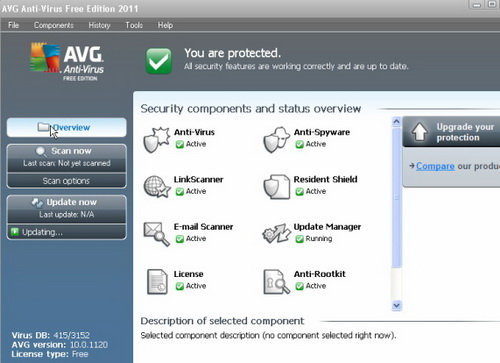The height and width of the screenshot is (363, 500).
Task: Click the Anti-Virus component title
Action: (x=194, y=132)
